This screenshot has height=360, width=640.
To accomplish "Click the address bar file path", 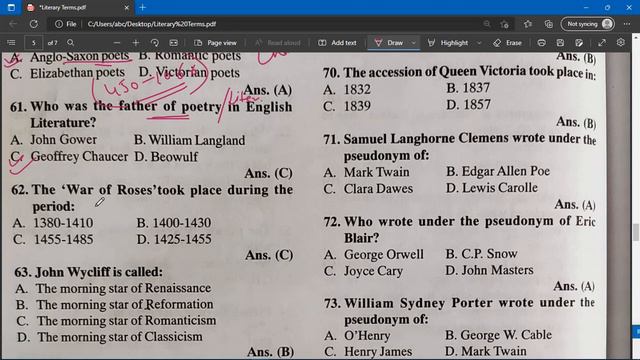I will tap(152, 24).
